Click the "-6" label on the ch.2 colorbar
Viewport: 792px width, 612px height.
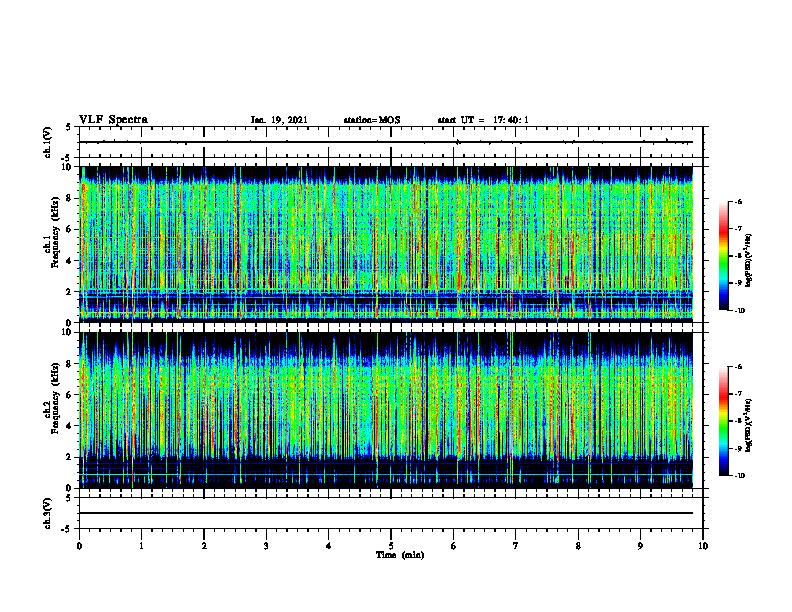click(738, 367)
